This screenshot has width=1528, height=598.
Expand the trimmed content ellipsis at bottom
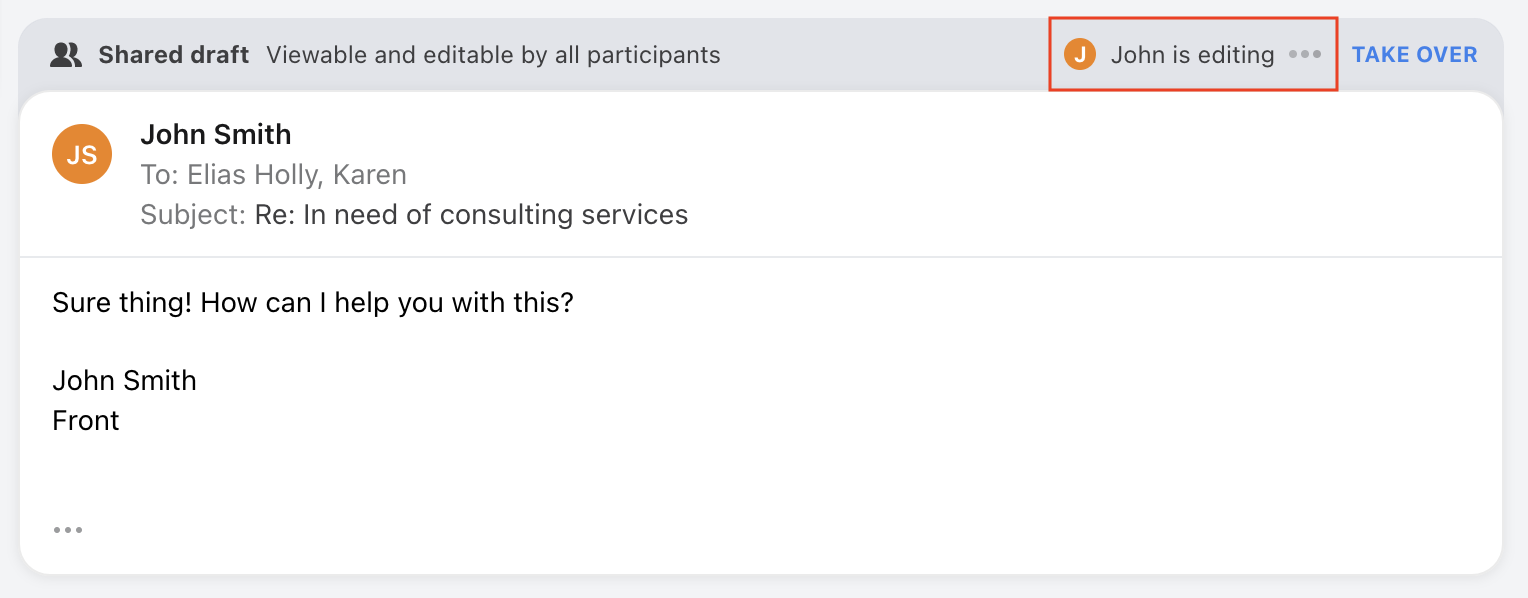coord(68,530)
